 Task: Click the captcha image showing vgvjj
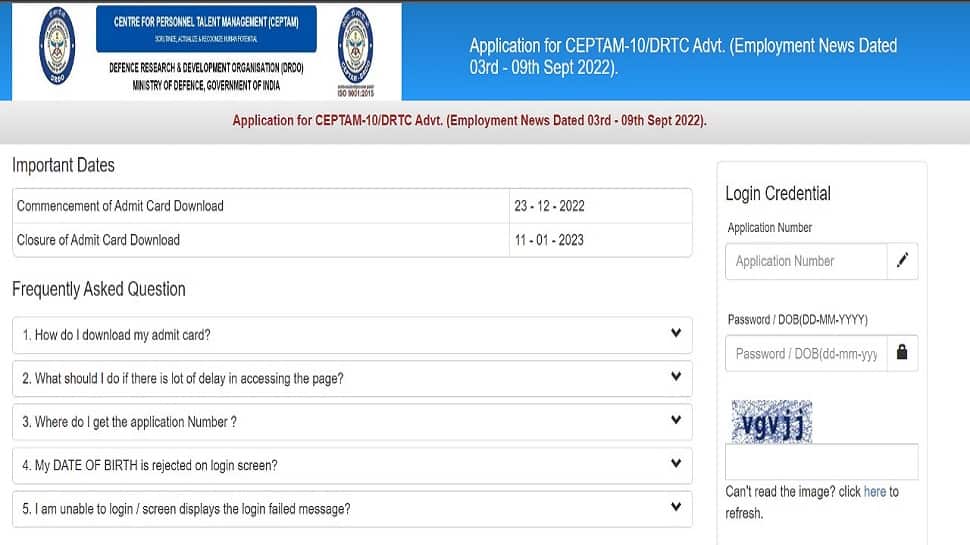(771, 421)
